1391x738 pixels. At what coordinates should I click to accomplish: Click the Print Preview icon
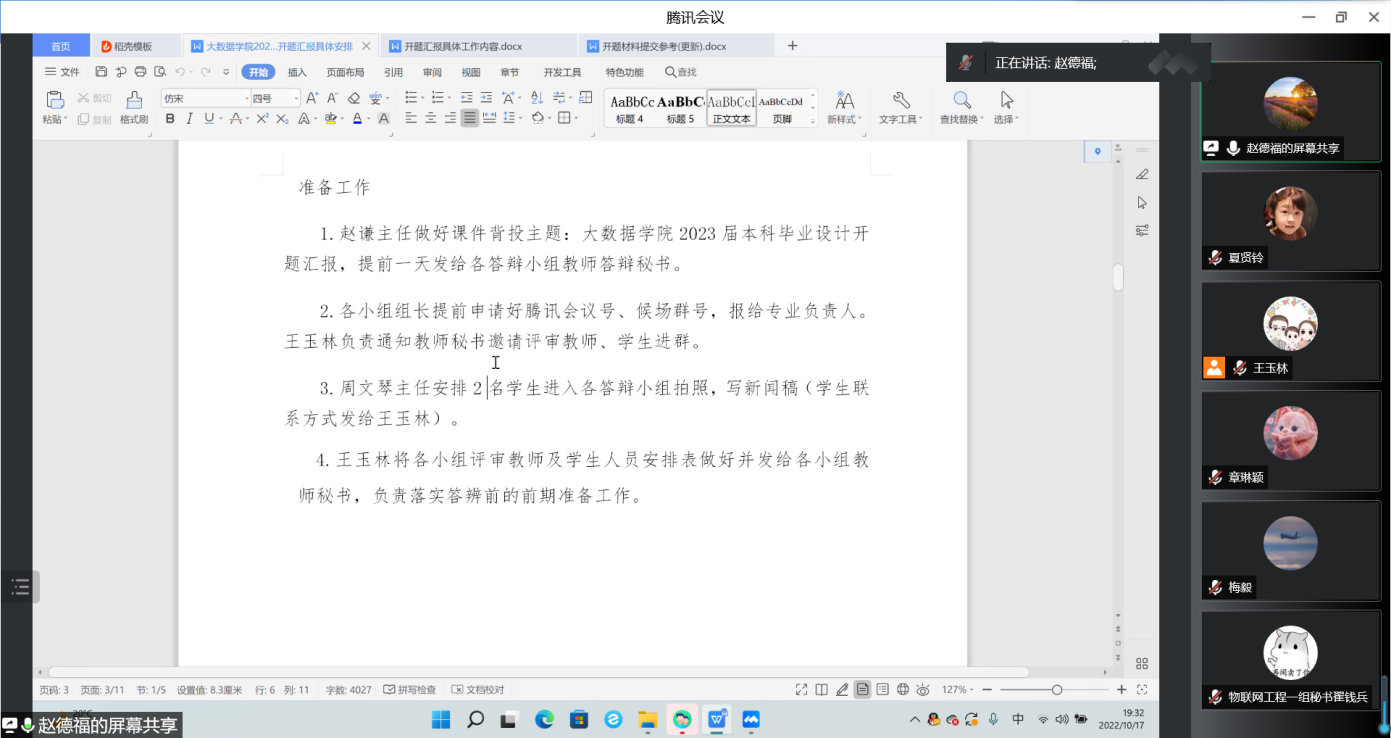point(160,72)
